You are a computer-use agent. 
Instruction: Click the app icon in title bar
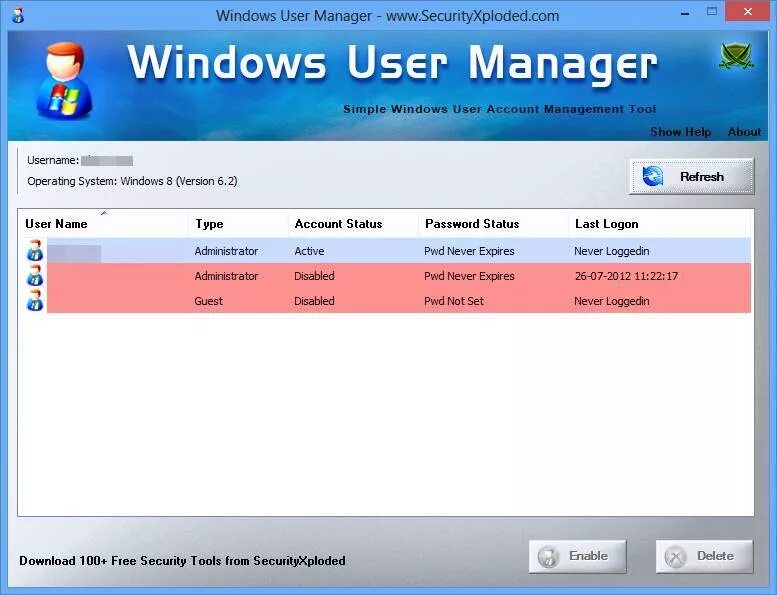pos(18,15)
